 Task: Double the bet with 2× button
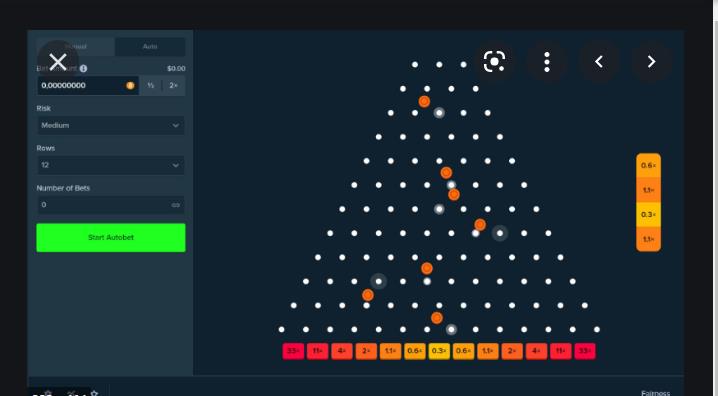click(x=174, y=86)
